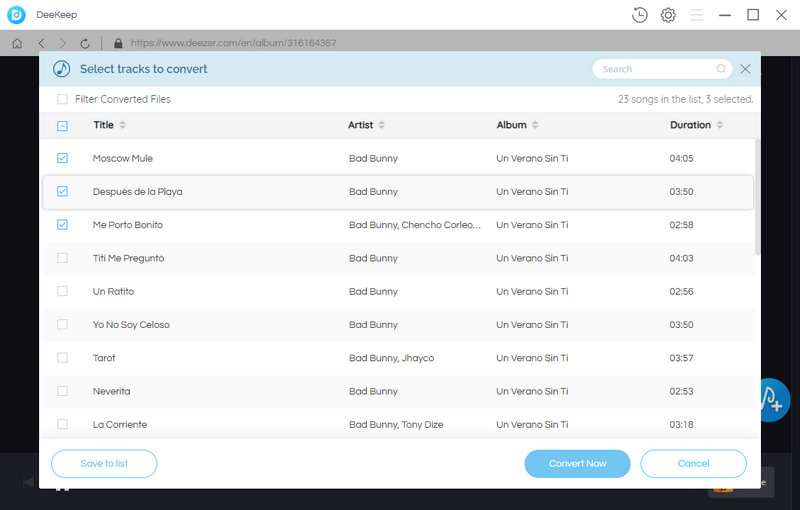Click the Yo No Soy Celoso title
800x510 pixels.
point(131,325)
